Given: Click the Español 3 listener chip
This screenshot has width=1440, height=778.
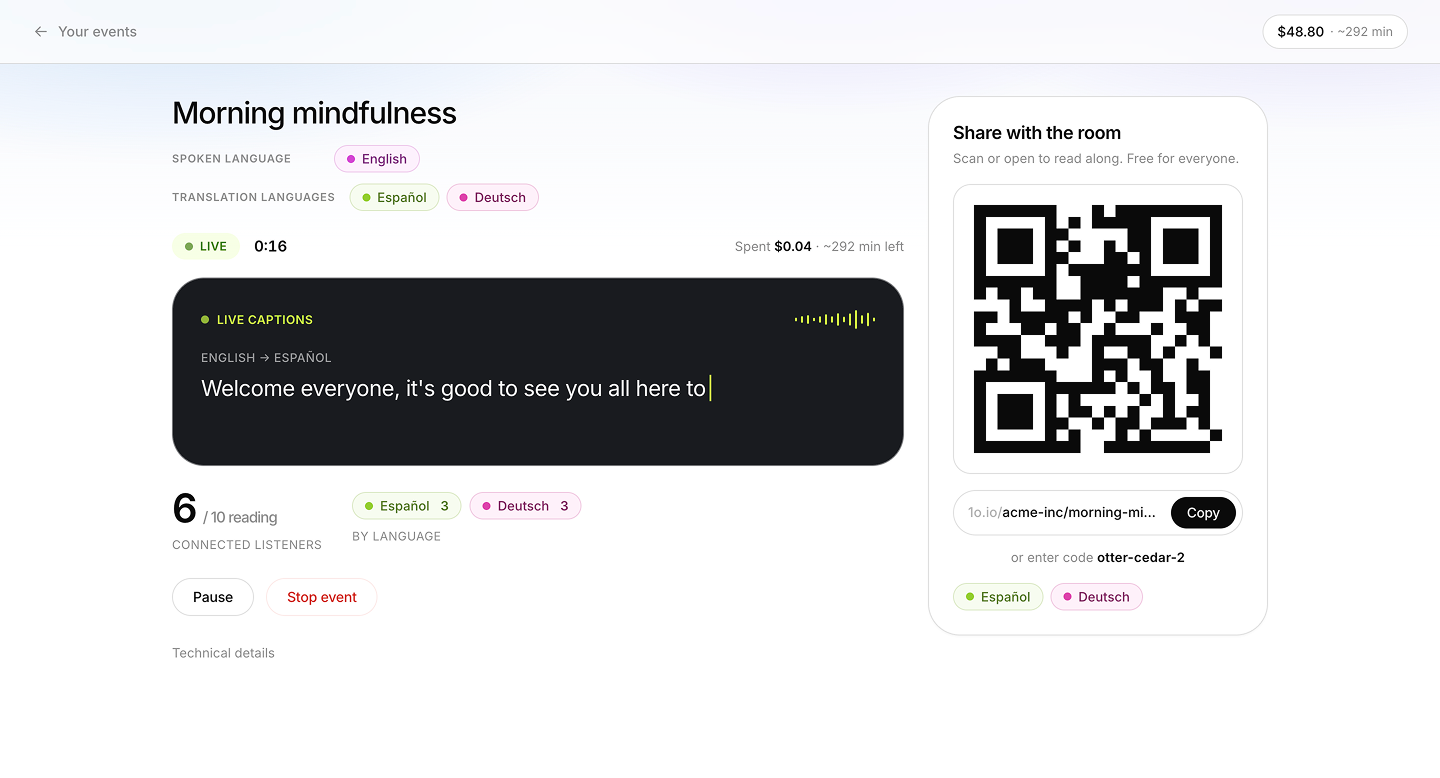Looking at the screenshot, I should tap(406, 506).
